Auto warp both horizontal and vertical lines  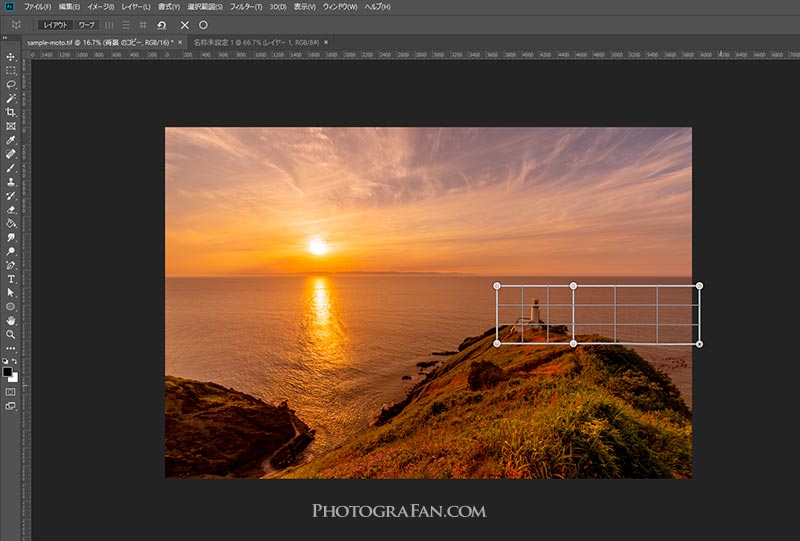(143, 25)
